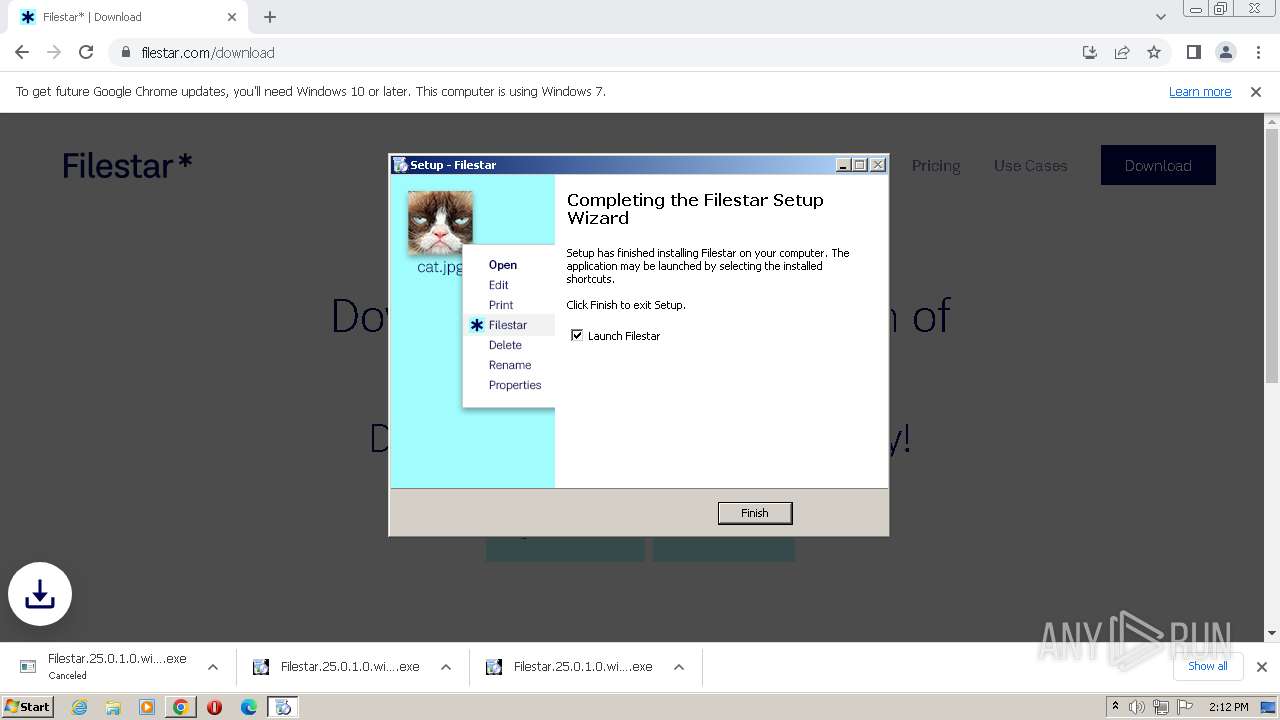The height and width of the screenshot is (720, 1280).
Task: Click the scrollbar down arrow on page
Action: coord(1272,633)
